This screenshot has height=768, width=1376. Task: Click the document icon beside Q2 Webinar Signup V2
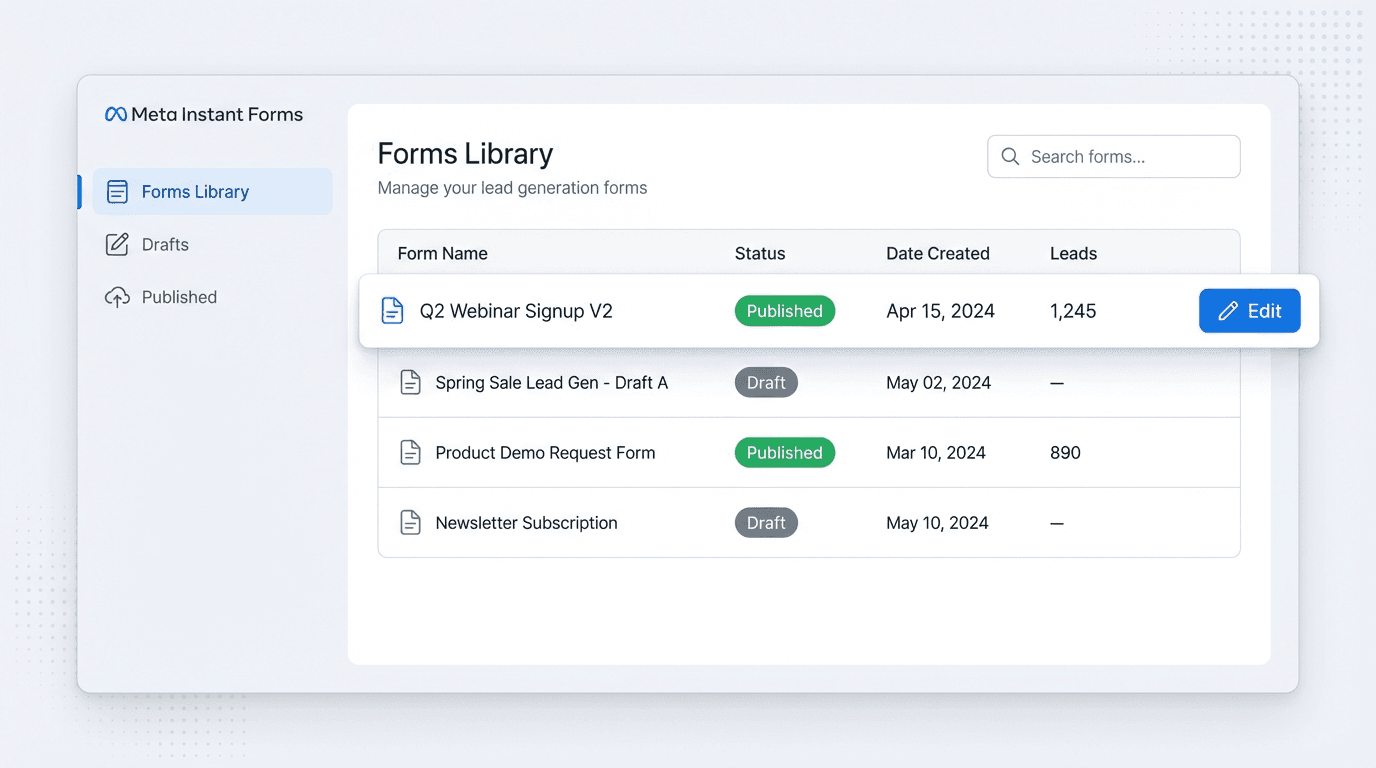click(x=392, y=310)
